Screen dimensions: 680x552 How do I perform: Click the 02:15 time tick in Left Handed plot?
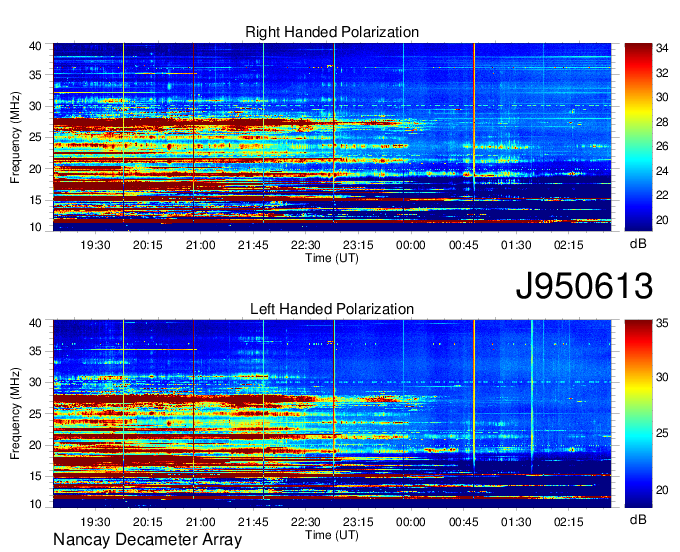click(569, 522)
